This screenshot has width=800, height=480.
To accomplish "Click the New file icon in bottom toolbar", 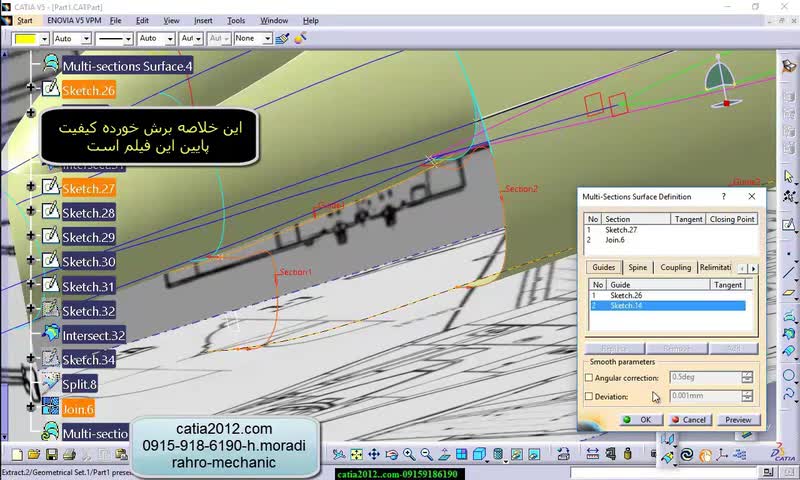I will point(17,454).
